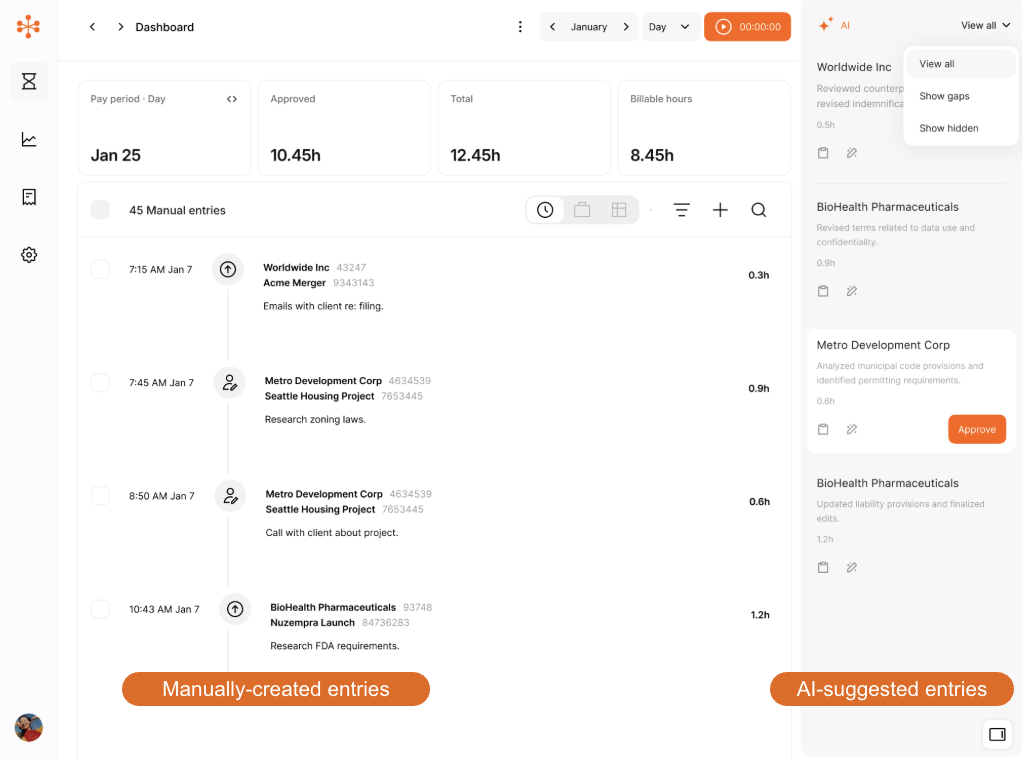Select the 10:43 AM BioHealth entry checkbox
The width and height of the screenshot is (1026, 760).
(x=100, y=609)
